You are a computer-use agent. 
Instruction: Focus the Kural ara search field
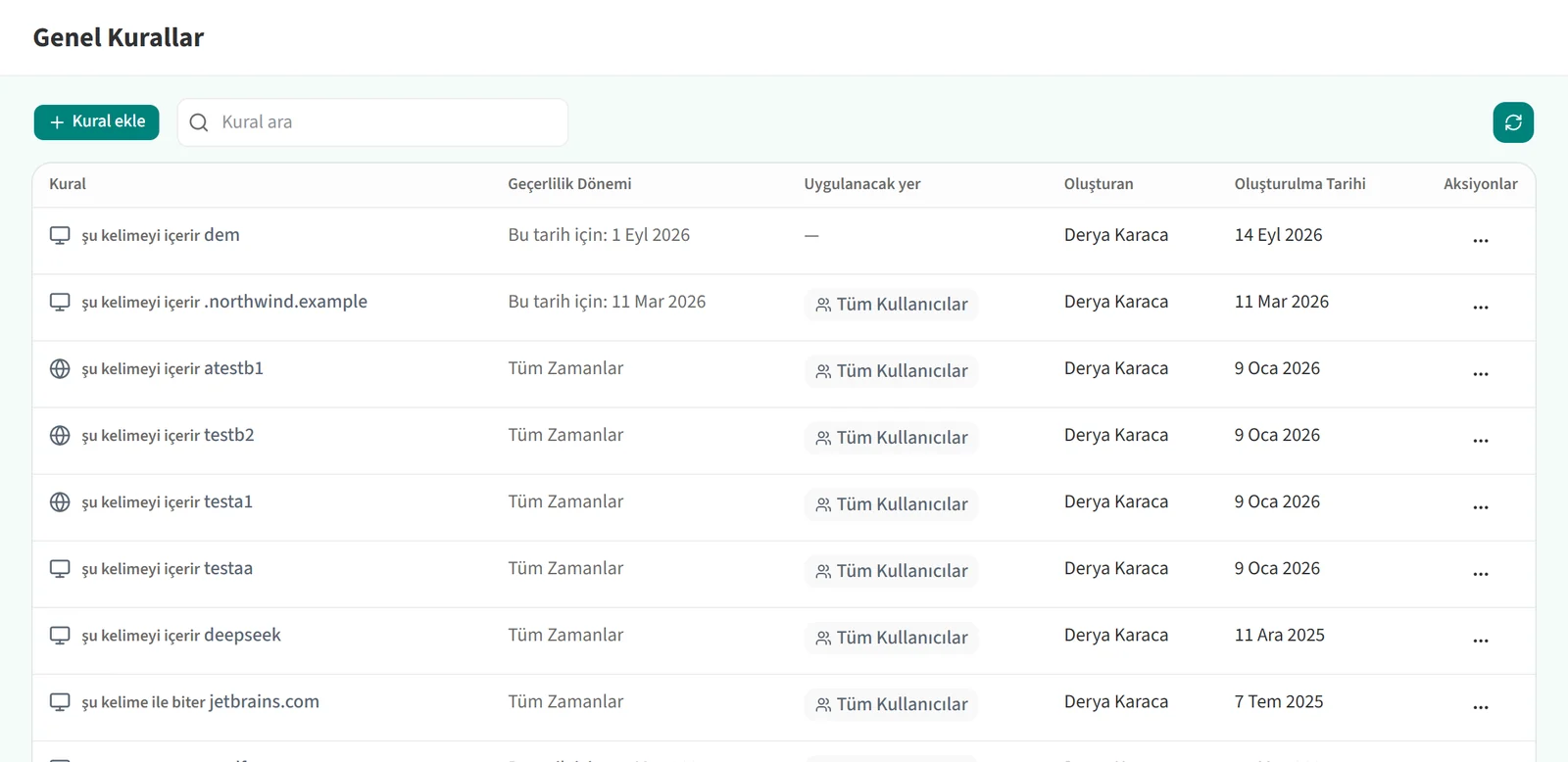click(x=372, y=122)
